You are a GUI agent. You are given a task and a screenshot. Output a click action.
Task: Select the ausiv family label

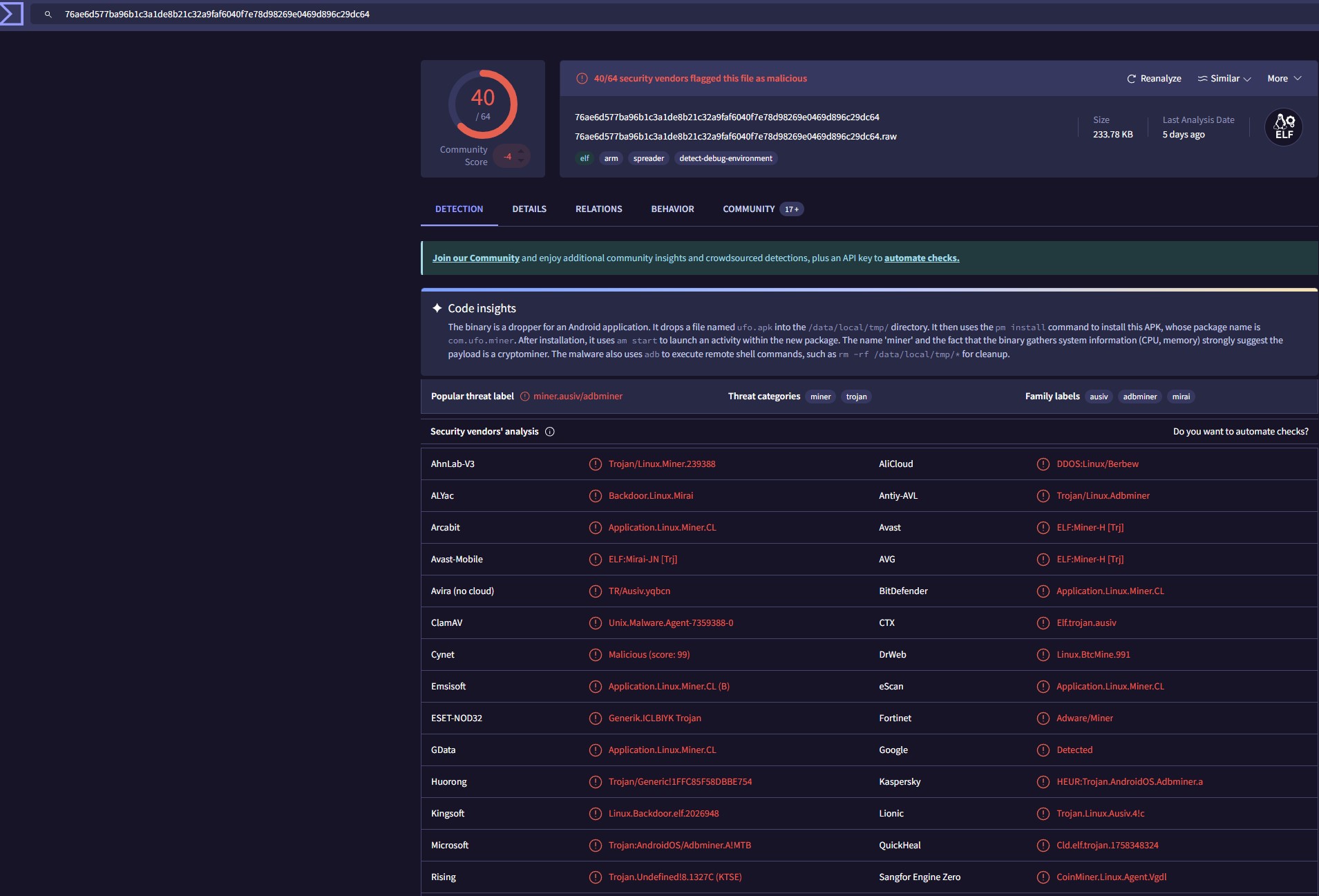(x=1099, y=397)
